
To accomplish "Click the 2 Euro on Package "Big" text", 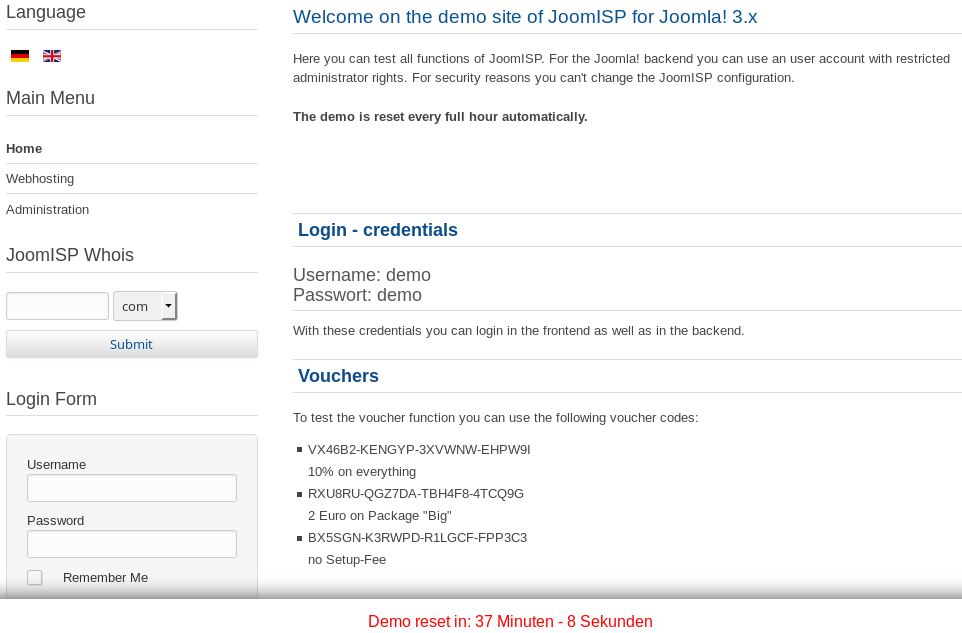I will pos(380,516).
